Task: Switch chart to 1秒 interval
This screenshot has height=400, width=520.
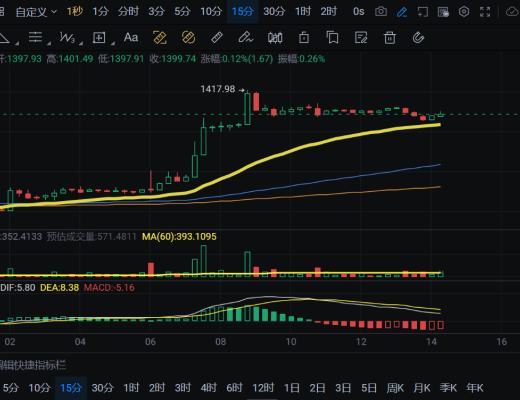Action: (75, 12)
